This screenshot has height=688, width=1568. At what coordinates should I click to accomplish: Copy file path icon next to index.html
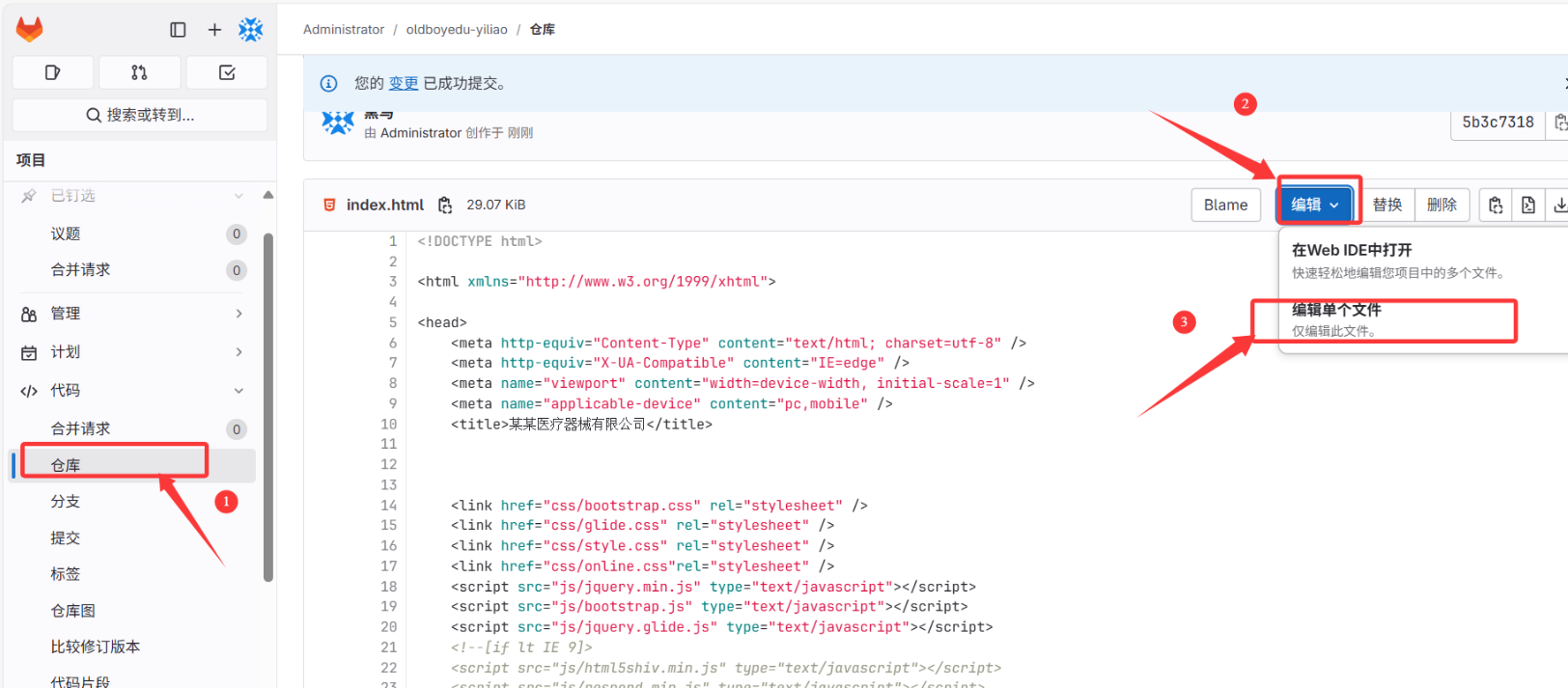point(445,205)
